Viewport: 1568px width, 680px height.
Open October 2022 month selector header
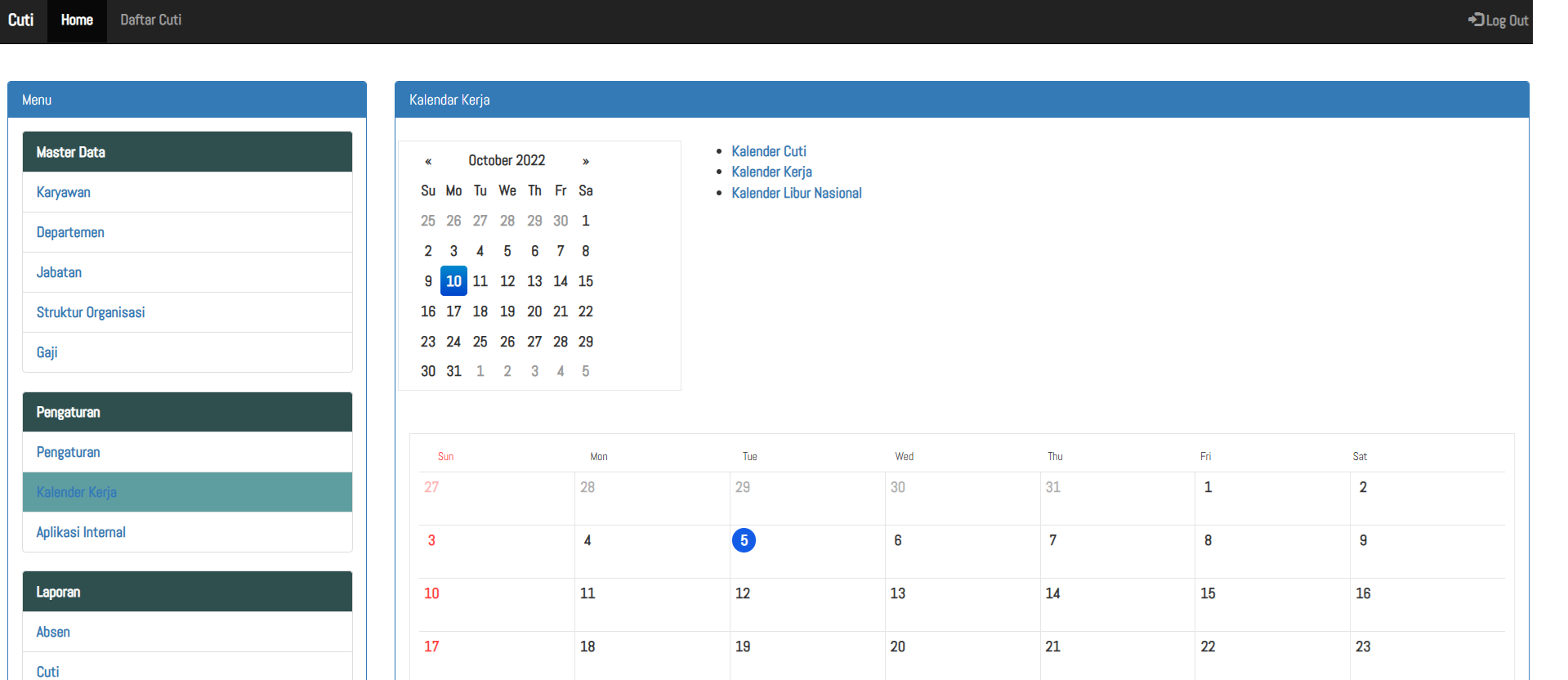(507, 161)
